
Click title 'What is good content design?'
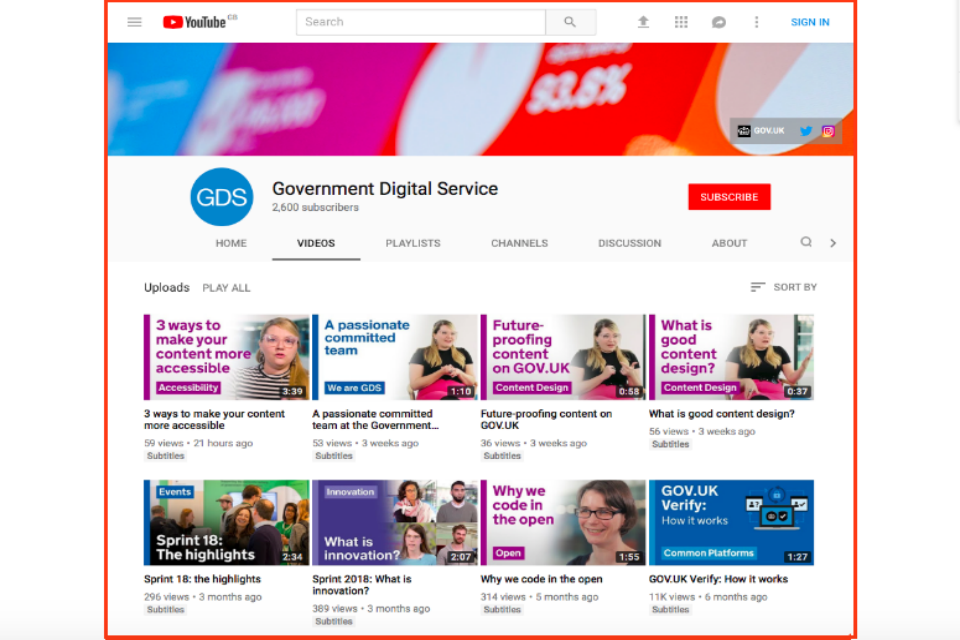722,414
